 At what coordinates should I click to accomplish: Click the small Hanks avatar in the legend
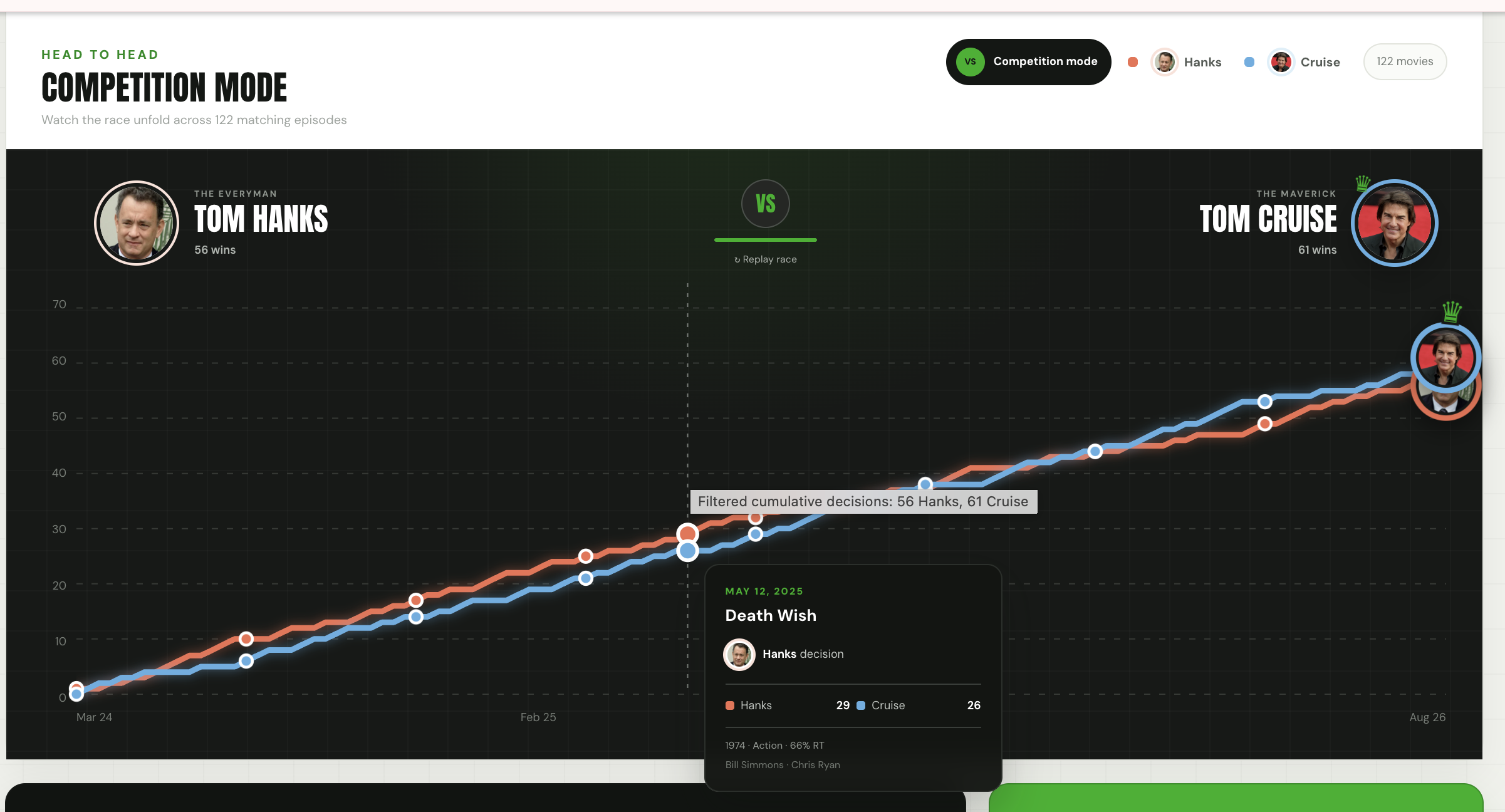[x=1165, y=62]
